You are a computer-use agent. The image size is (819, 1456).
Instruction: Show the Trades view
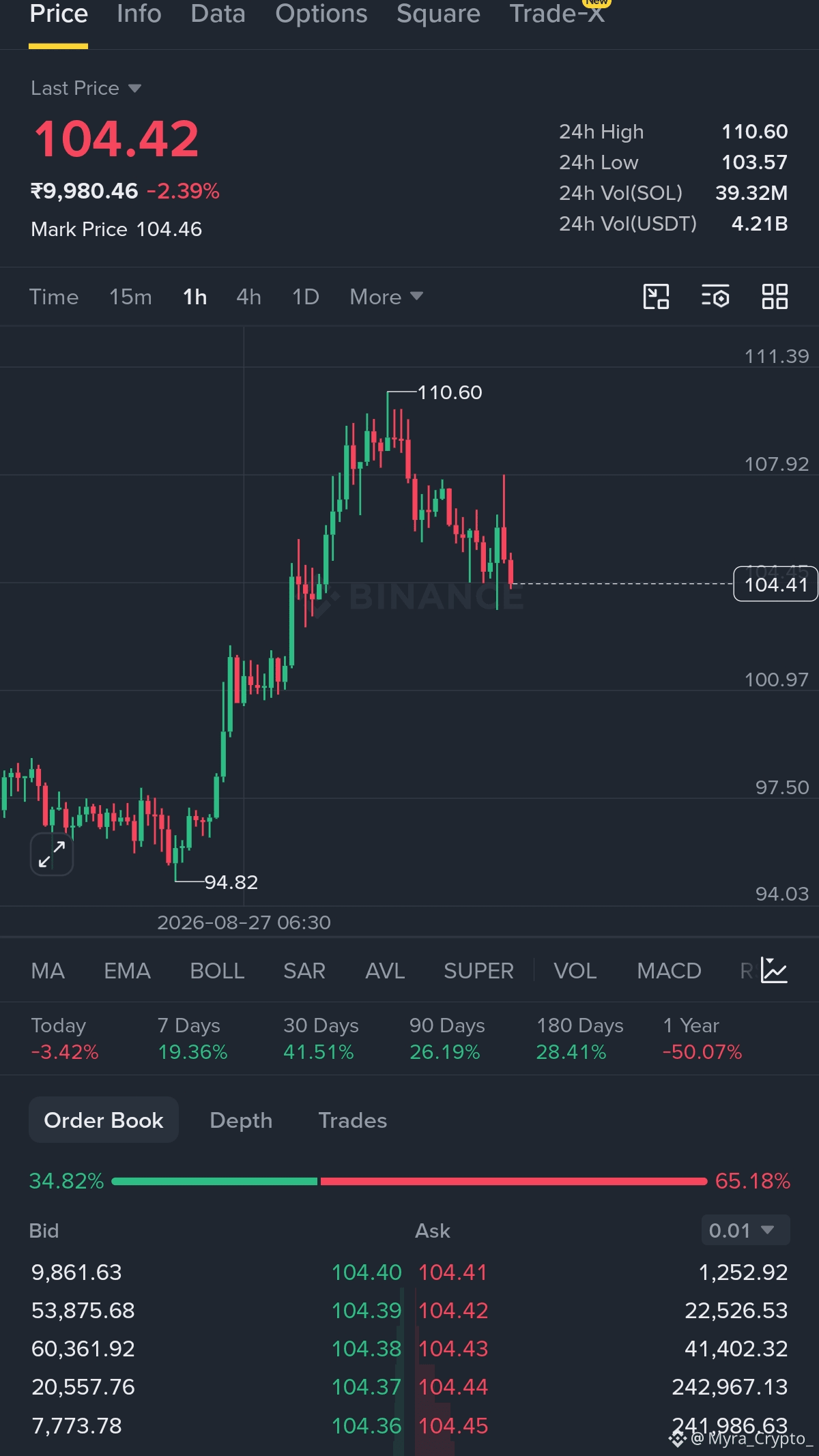[353, 1120]
